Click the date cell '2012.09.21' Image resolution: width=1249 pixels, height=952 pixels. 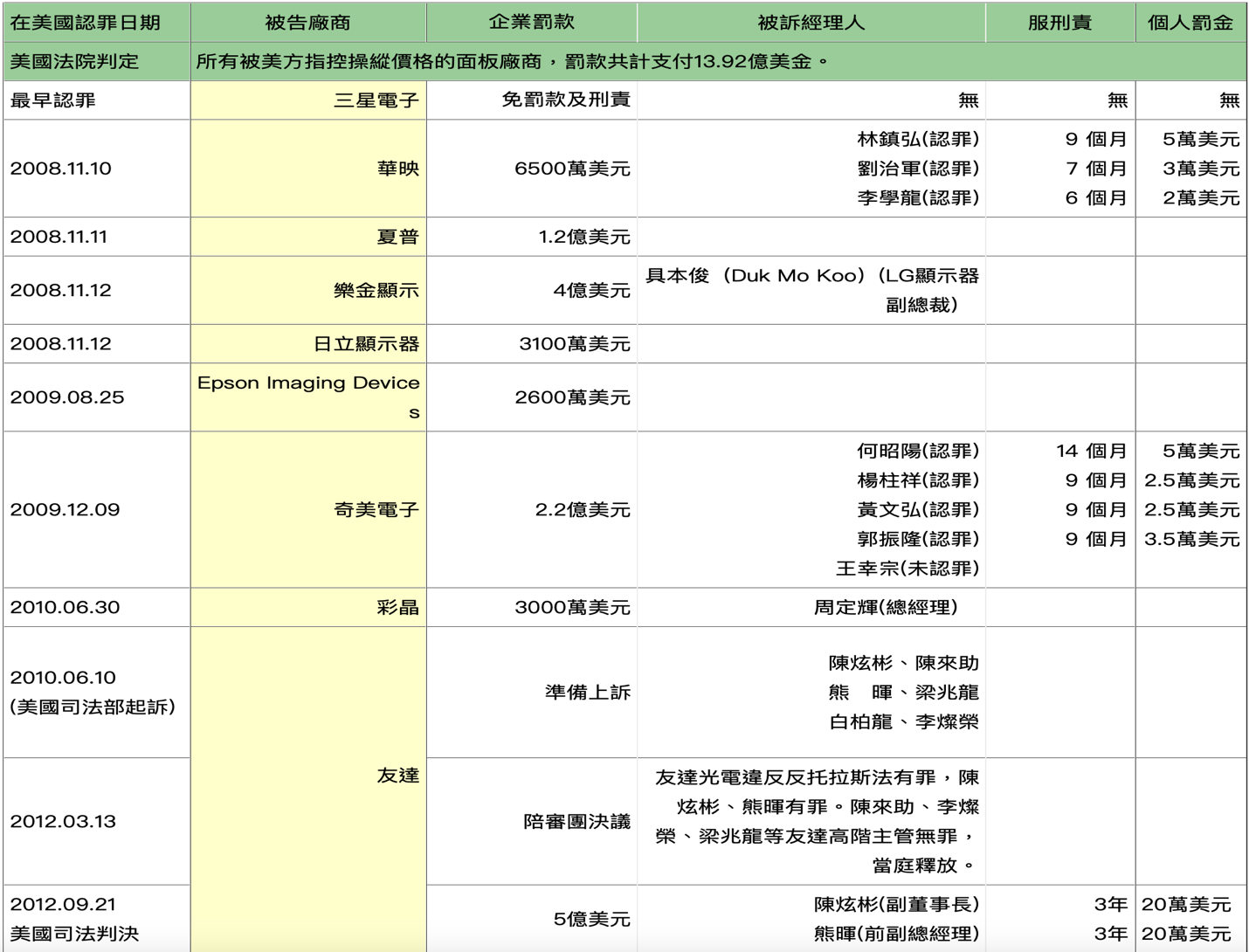pos(63,905)
